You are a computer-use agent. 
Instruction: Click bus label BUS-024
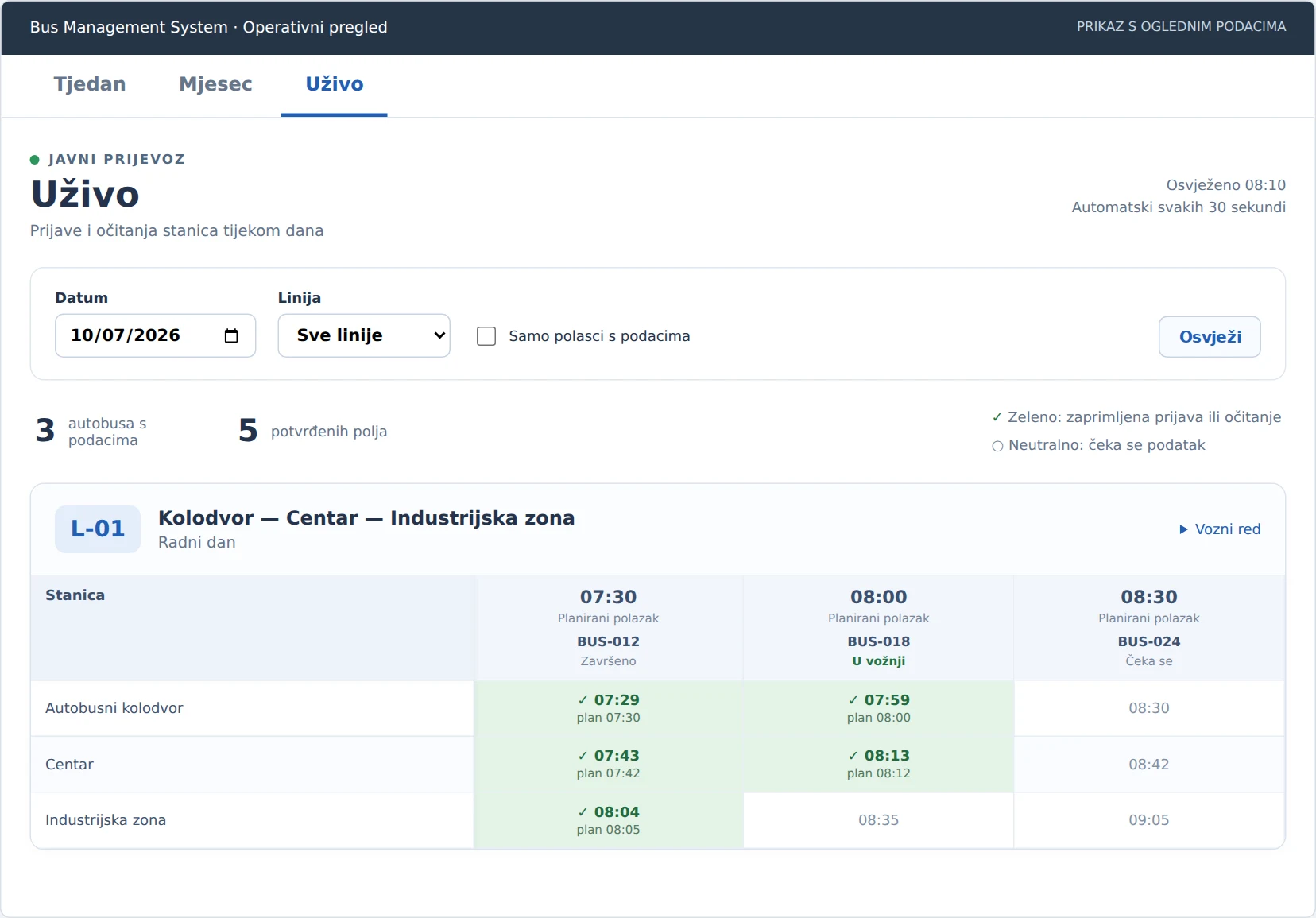(1149, 641)
